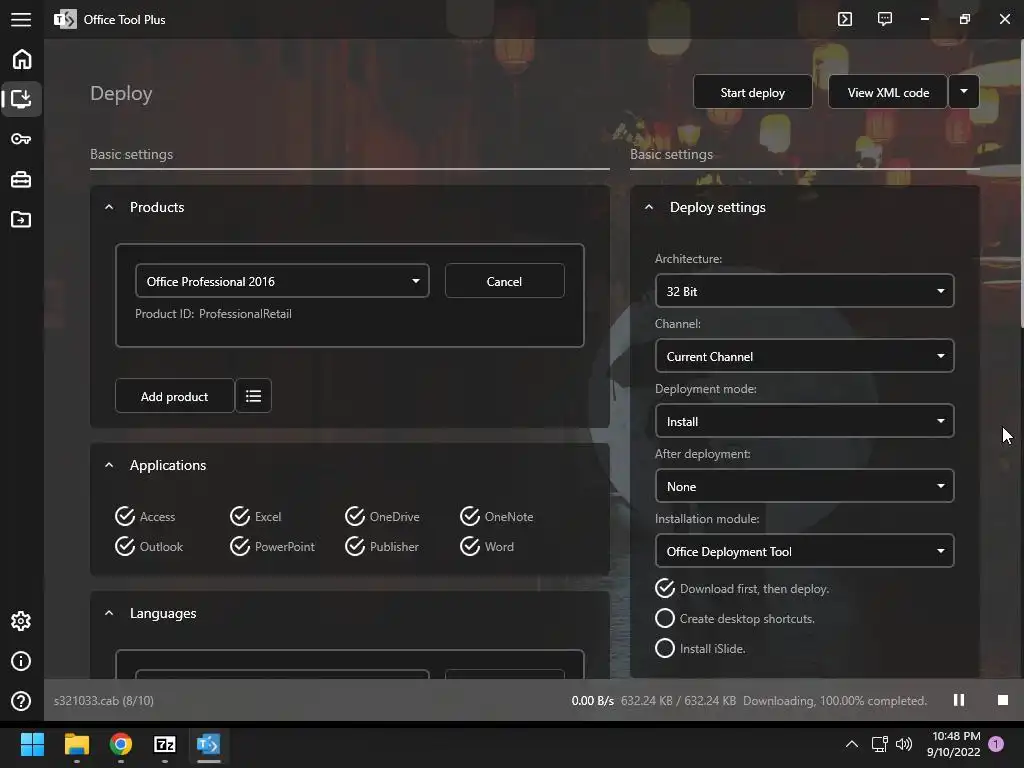Click Cancel in Products panel

(504, 281)
